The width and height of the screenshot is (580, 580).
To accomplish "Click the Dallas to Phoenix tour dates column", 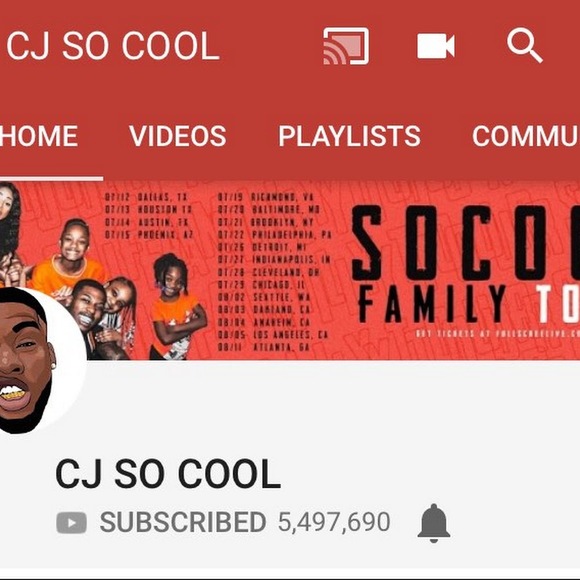I will click(149, 216).
